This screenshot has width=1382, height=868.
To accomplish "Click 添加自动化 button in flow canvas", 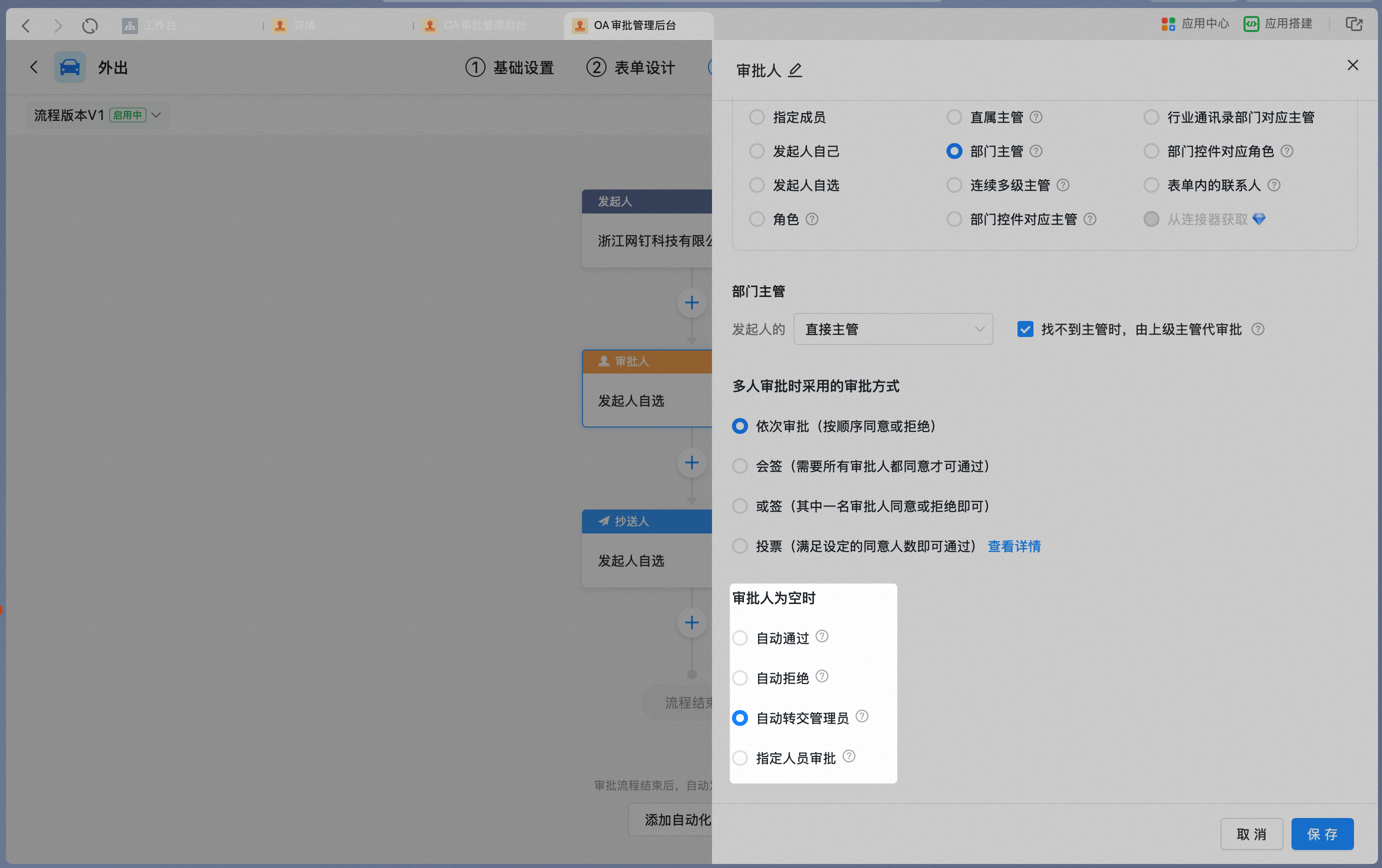I will pyautogui.click(x=670, y=819).
